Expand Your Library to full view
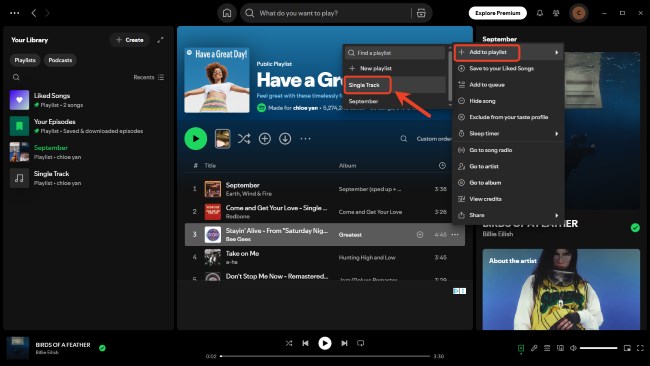The width and height of the screenshot is (650, 366). [x=160, y=40]
